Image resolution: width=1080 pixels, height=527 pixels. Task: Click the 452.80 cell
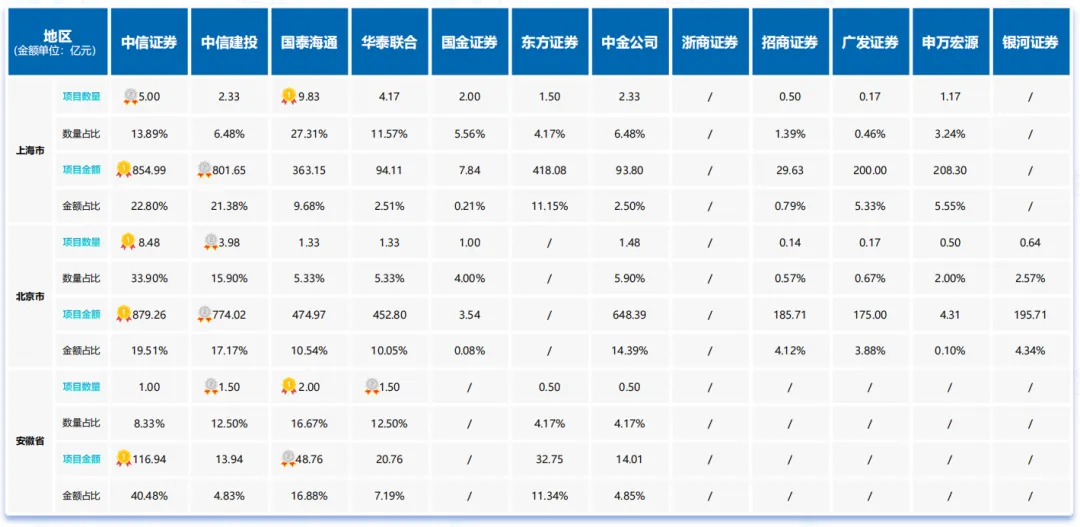click(389, 315)
